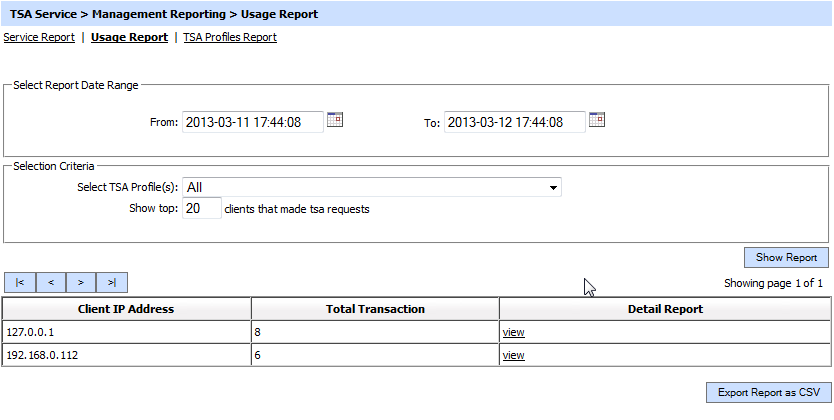Open the From date calendar picker
834x420 pixels.
[335, 120]
